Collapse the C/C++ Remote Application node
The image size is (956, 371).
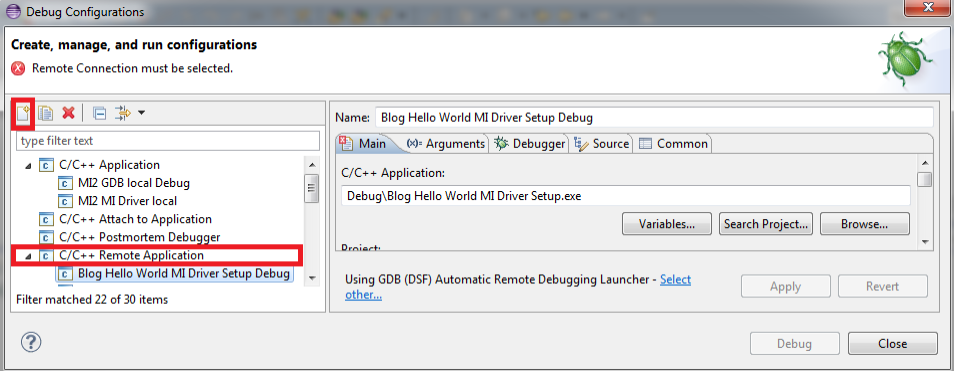[x=28, y=256]
